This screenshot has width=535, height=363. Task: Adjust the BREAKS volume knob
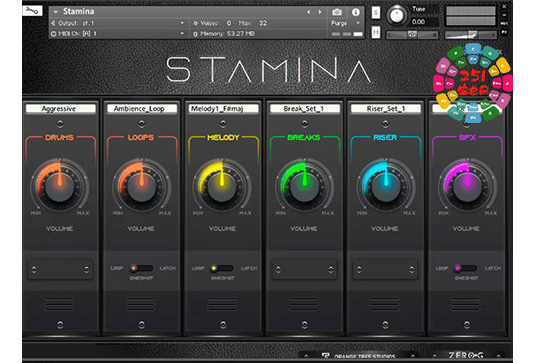(304, 186)
